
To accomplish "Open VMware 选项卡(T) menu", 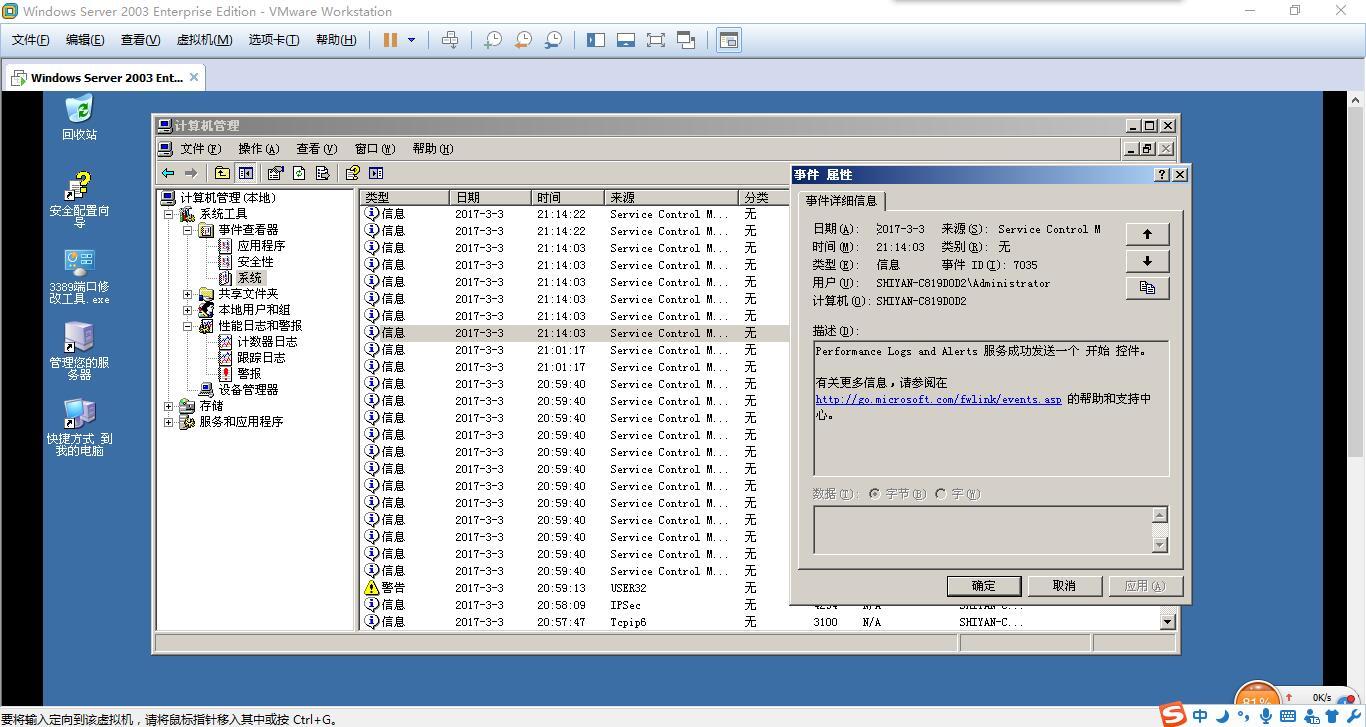I will [x=274, y=40].
